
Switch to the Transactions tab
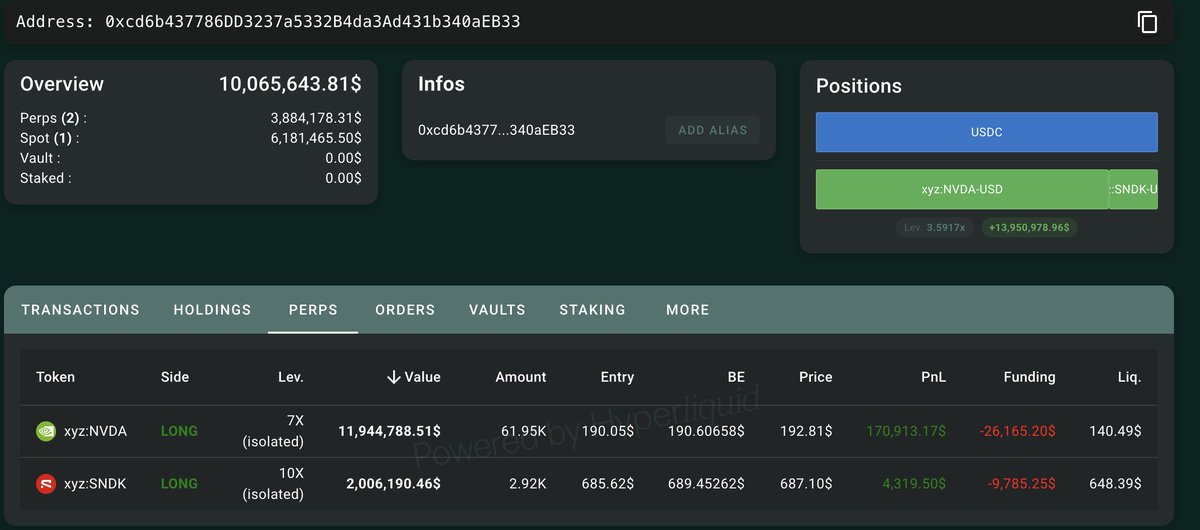point(80,310)
